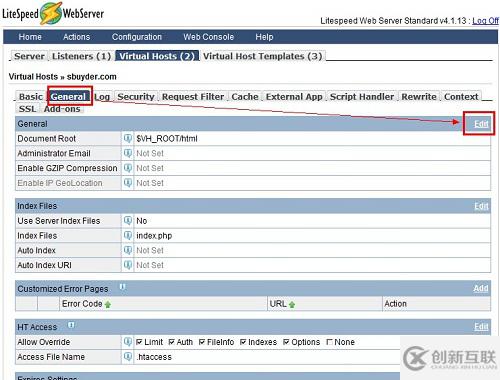Open the Script Handler tab
The image size is (500, 380).
point(362,97)
